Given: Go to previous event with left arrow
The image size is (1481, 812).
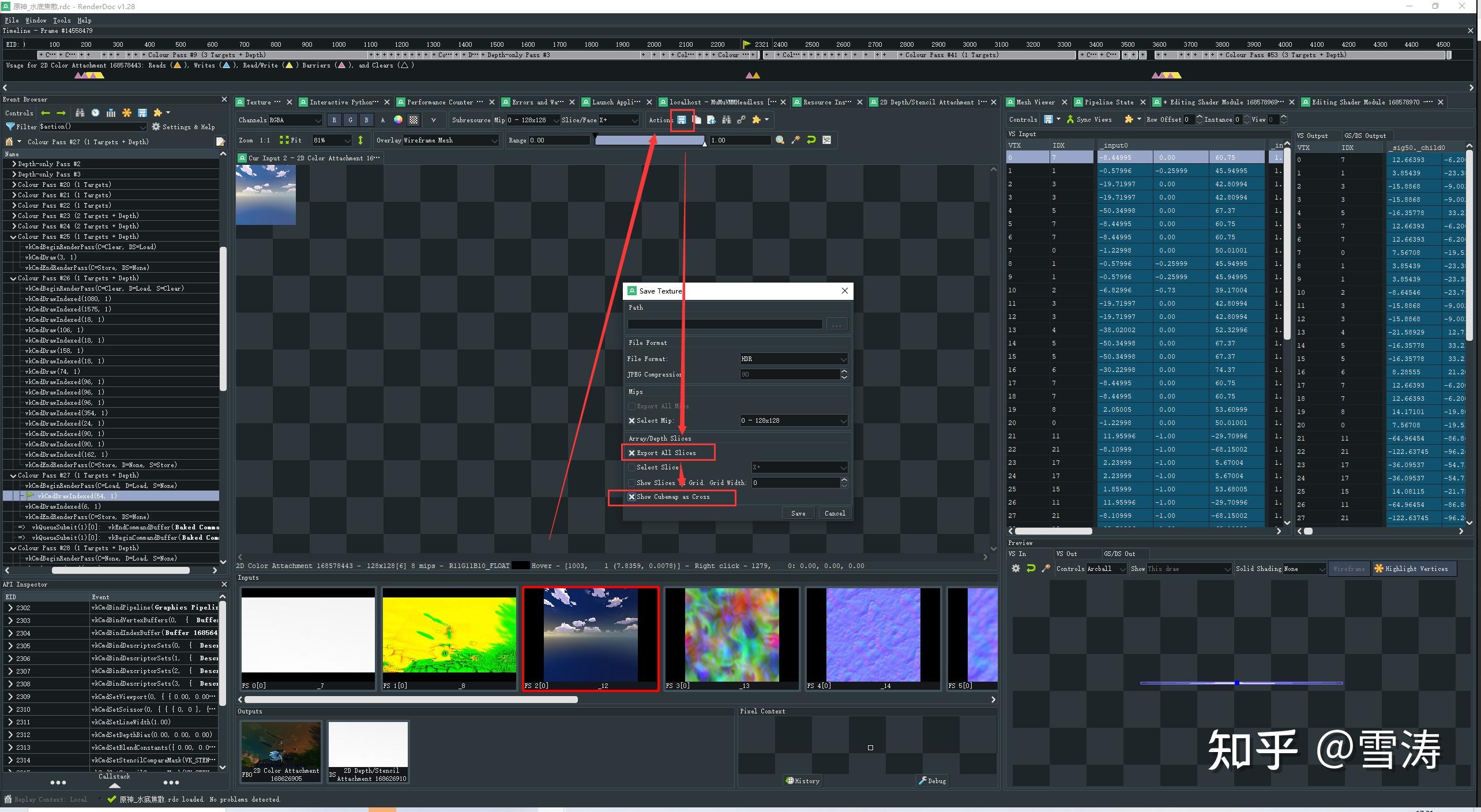Looking at the screenshot, I should 46,113.
